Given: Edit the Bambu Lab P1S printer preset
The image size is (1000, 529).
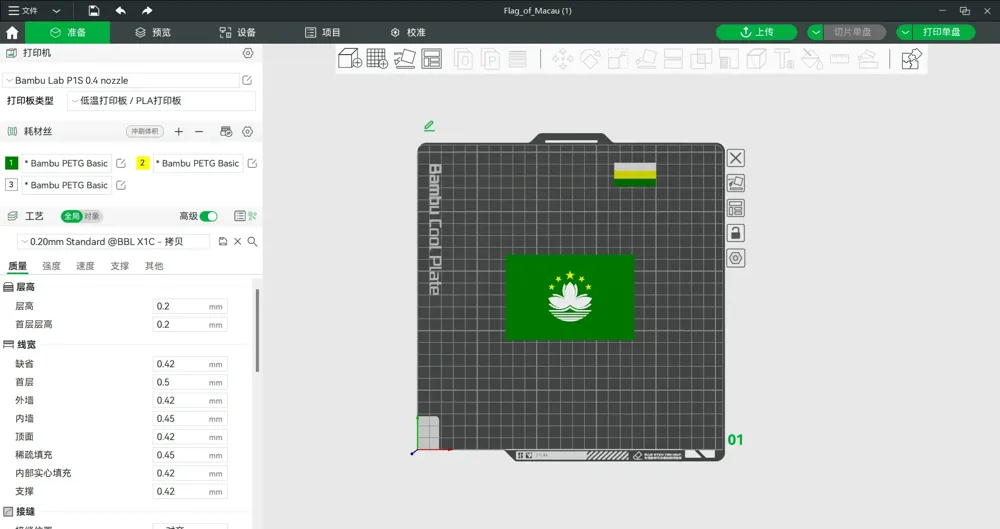Looking at the screenshot, I should [247, 80].
